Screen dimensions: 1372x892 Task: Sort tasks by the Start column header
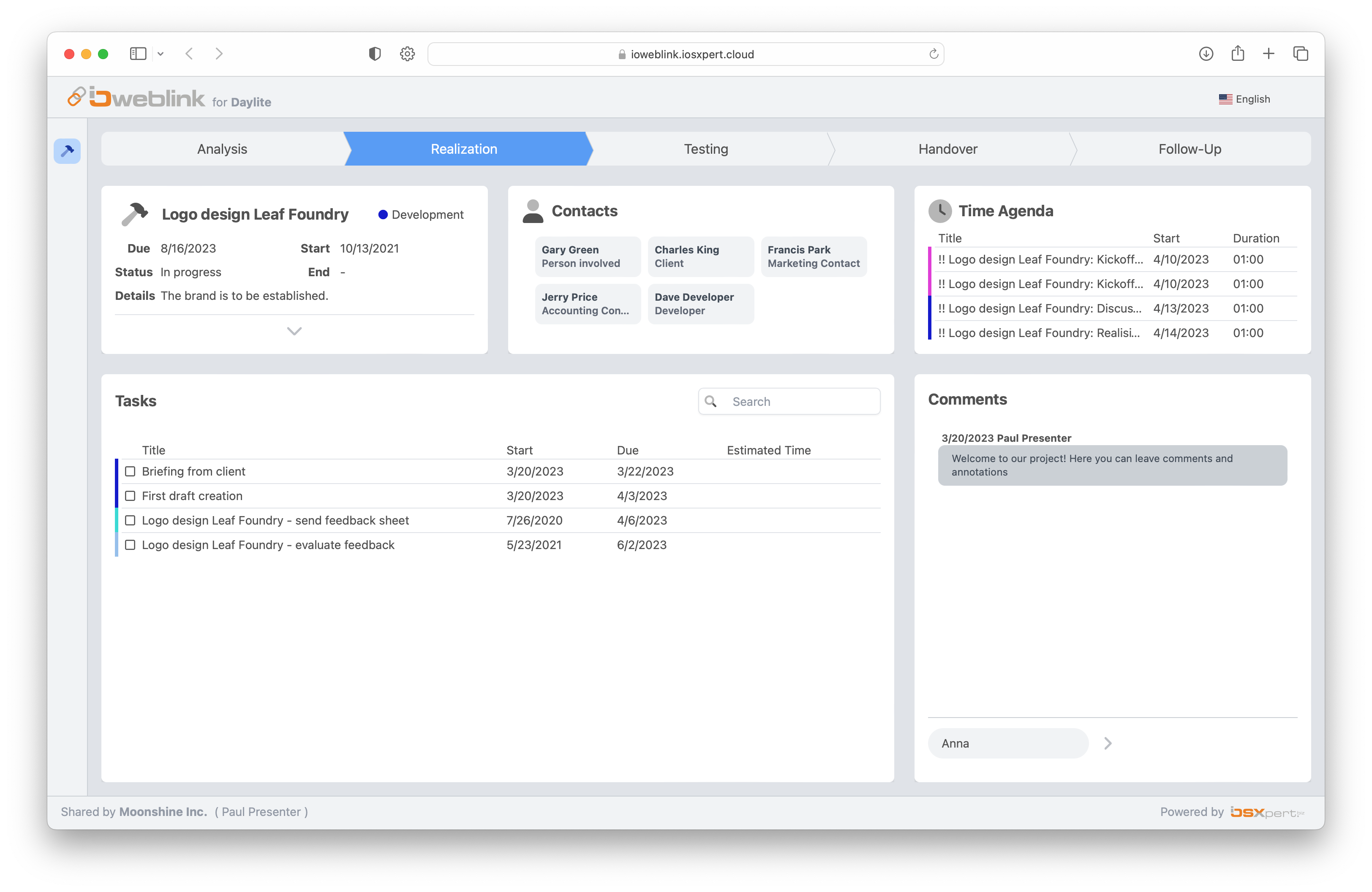pyautogui.click(x=520, y=450)
